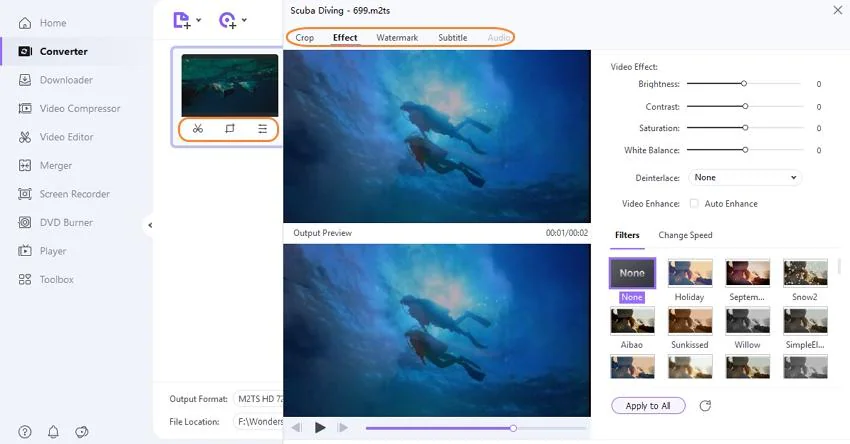
Task: Select the Filters tab
Action: [627, 235]
